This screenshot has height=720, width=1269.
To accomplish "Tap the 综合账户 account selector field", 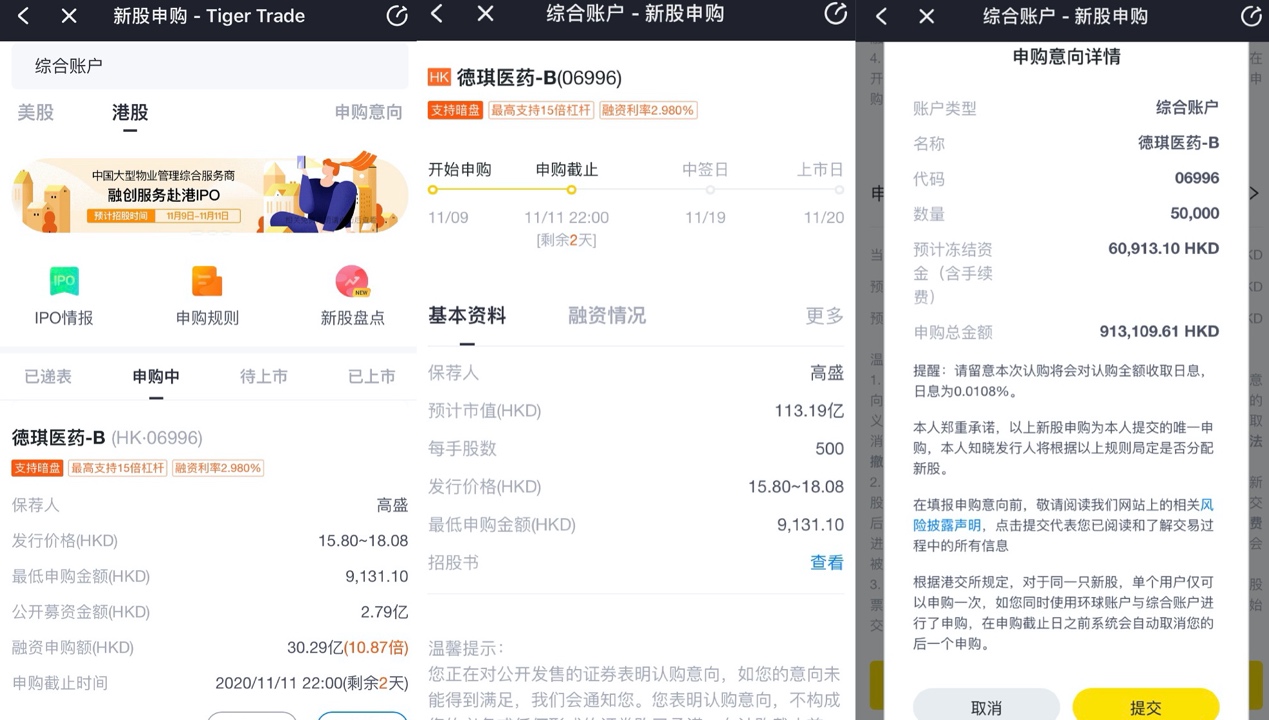I will pos(210,66).
